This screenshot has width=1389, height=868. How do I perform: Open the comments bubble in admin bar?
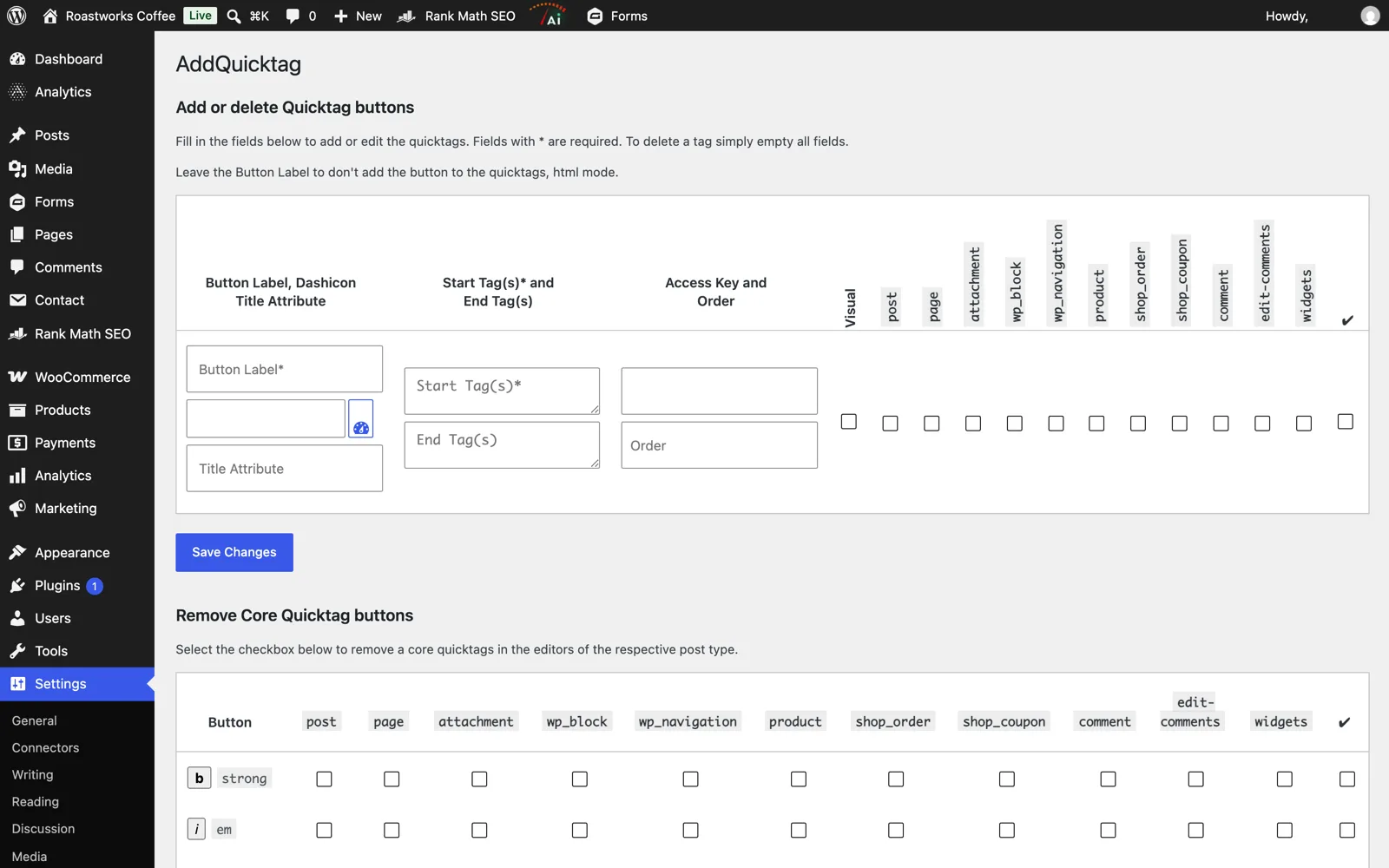click(x=293, y=16)
